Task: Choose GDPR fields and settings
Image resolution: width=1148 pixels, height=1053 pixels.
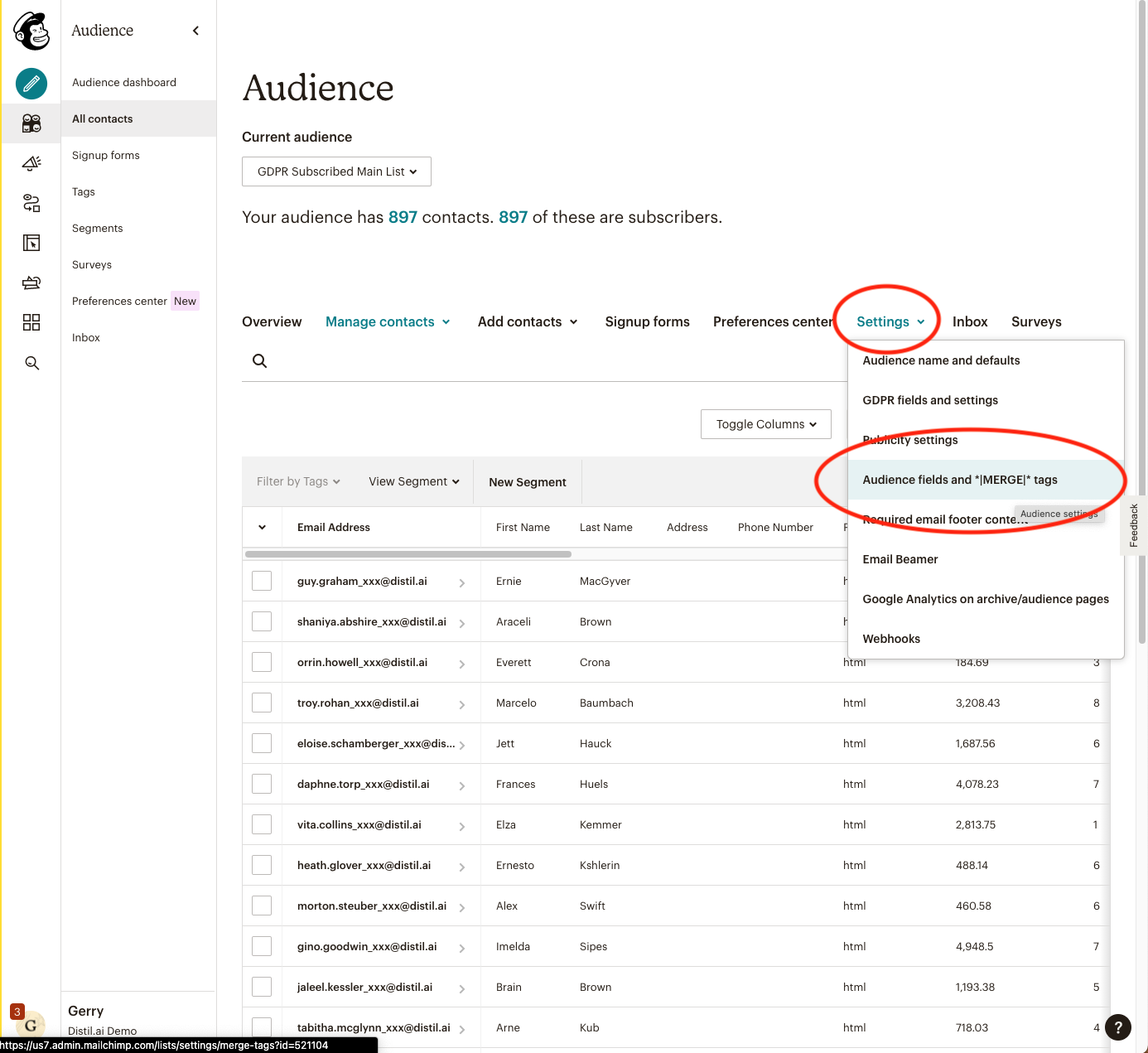Action: tap(986, 400)
